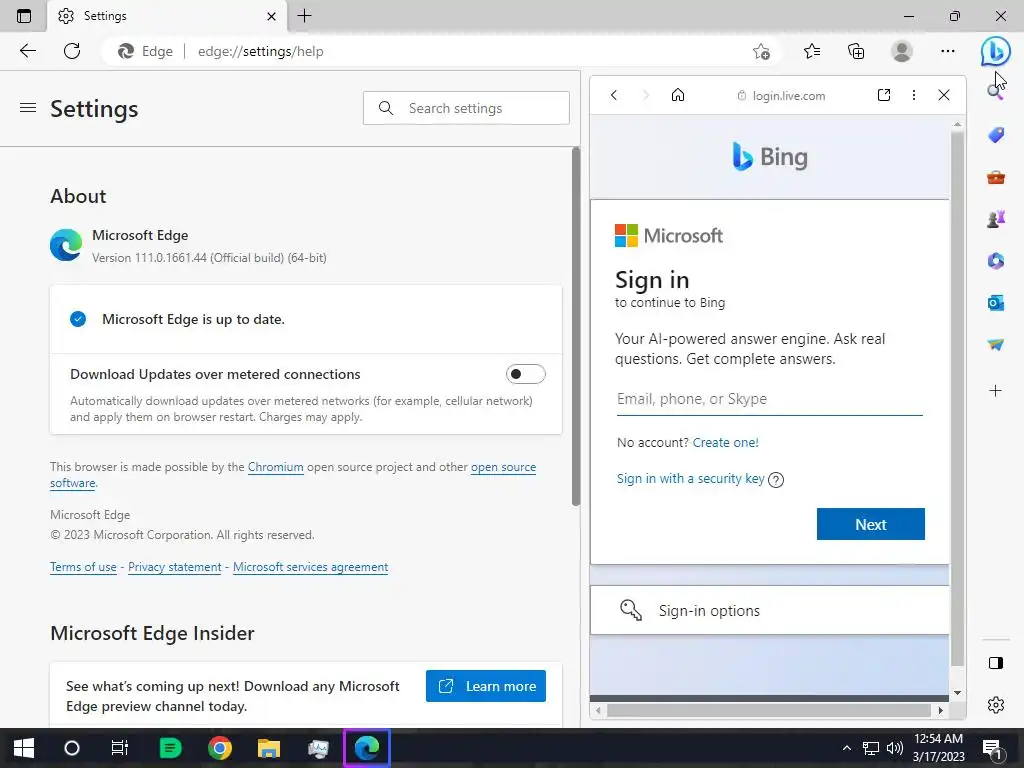
Task: Open the Windows Start menu
Action: click(x=24, y=748)
